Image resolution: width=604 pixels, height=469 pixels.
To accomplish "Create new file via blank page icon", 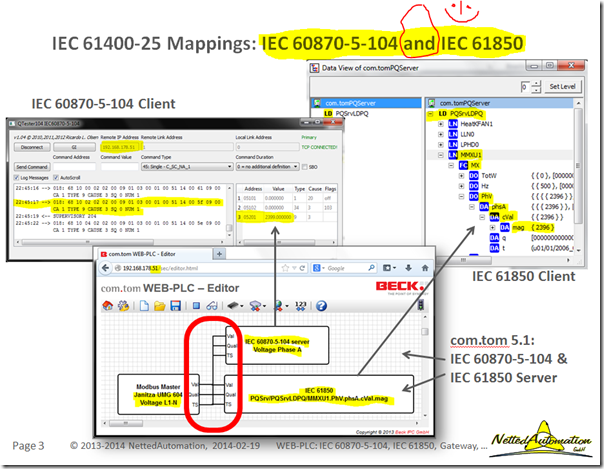I will [x=144, y=306].
